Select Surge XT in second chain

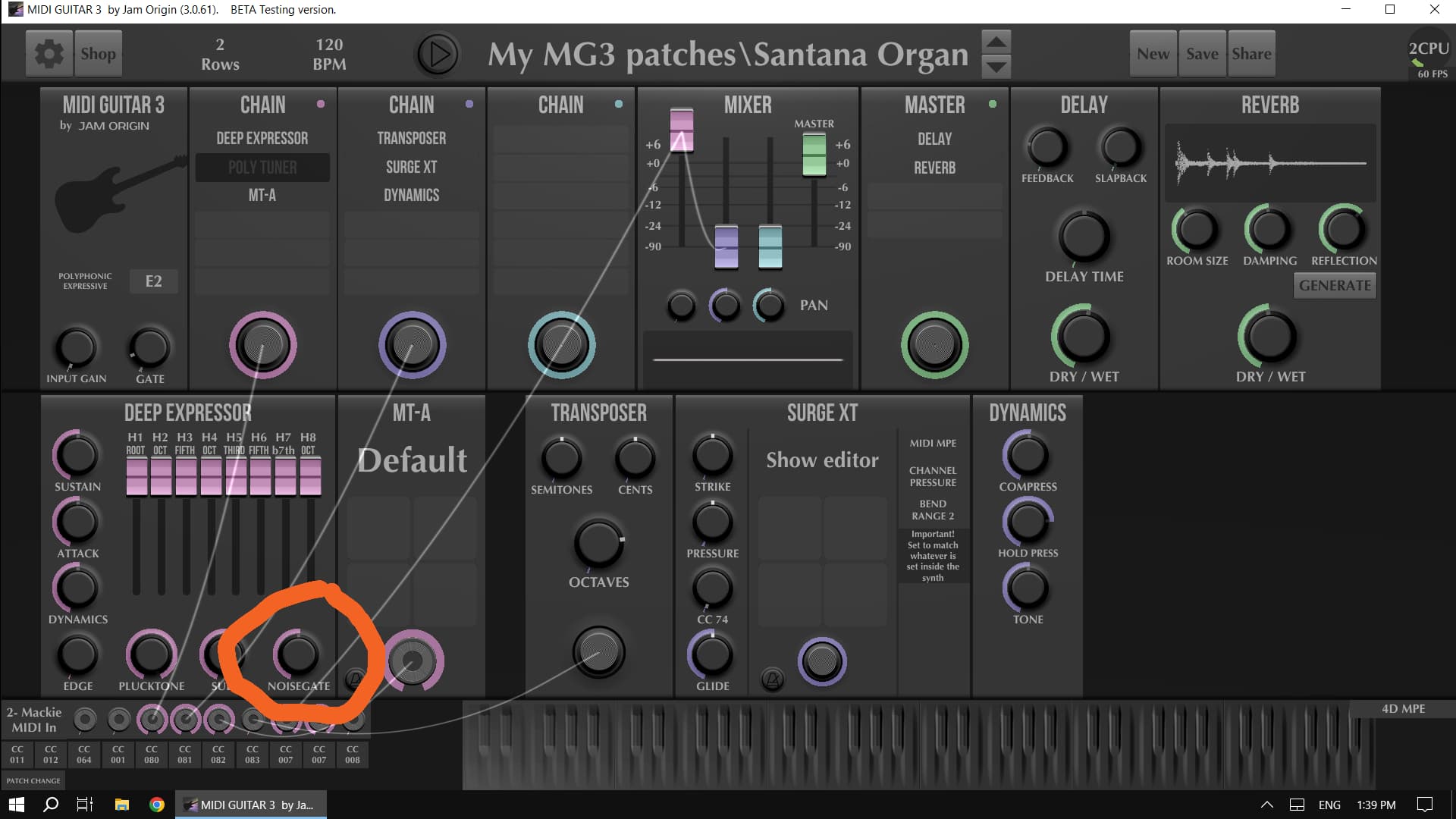tap(412, 167)
